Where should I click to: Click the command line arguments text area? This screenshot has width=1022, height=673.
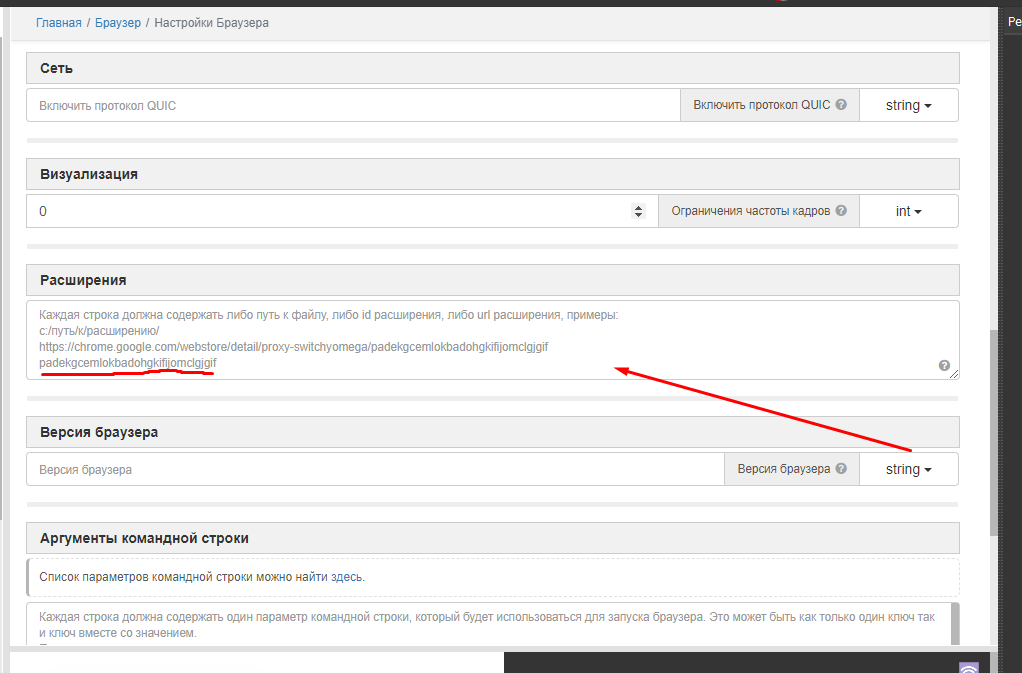490,625
